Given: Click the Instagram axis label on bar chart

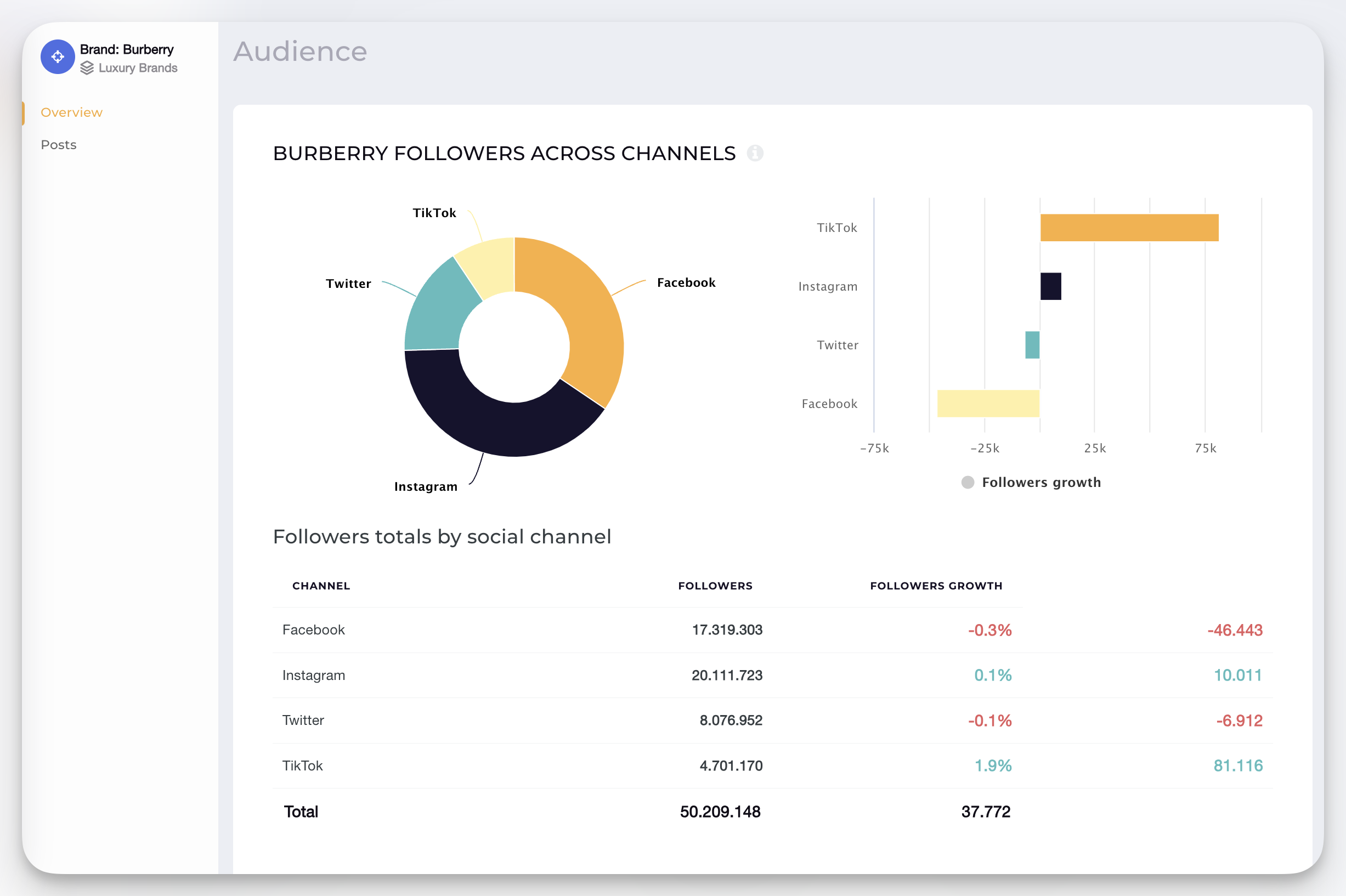Looking at the screenshot, I should tap(828, 286).
